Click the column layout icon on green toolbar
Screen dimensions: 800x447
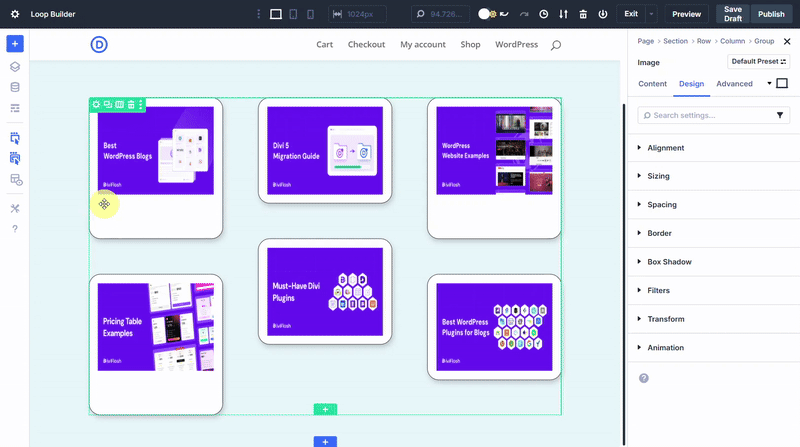[x=119, y=105]
